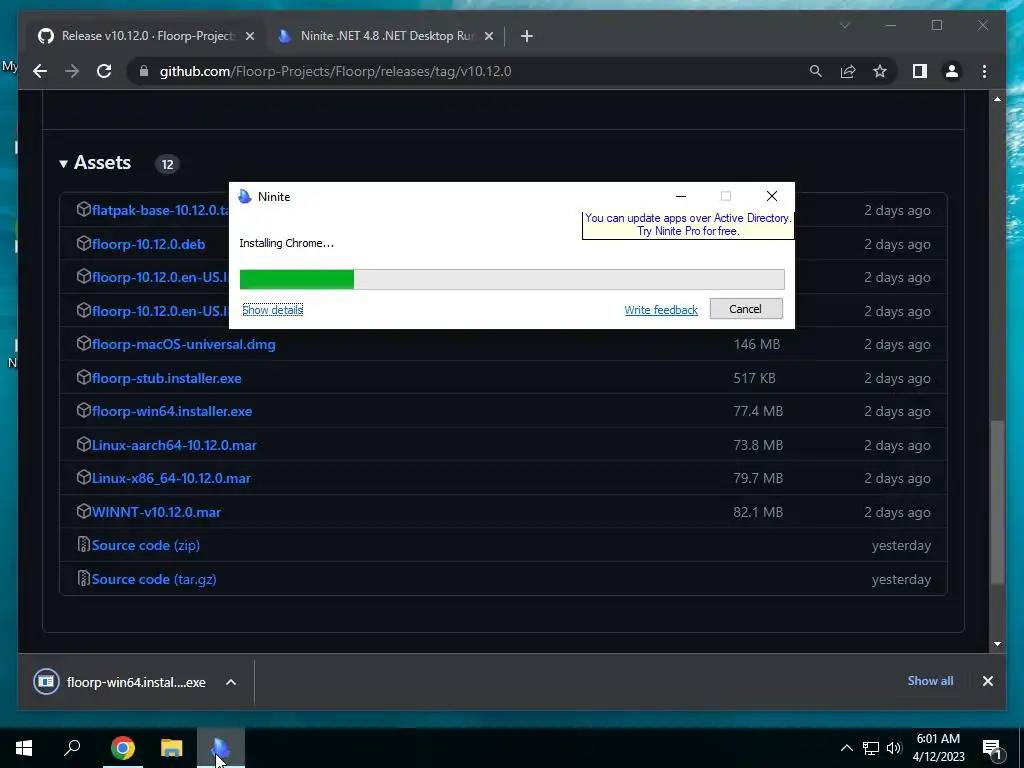Click package icon beside floorp-stub.installer.exe
1024x768 pixels.
(83, 377)
